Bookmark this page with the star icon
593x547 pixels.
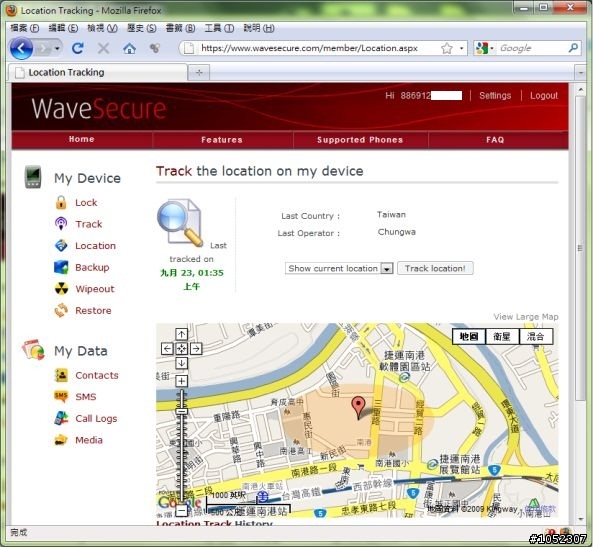pos(447,48)
